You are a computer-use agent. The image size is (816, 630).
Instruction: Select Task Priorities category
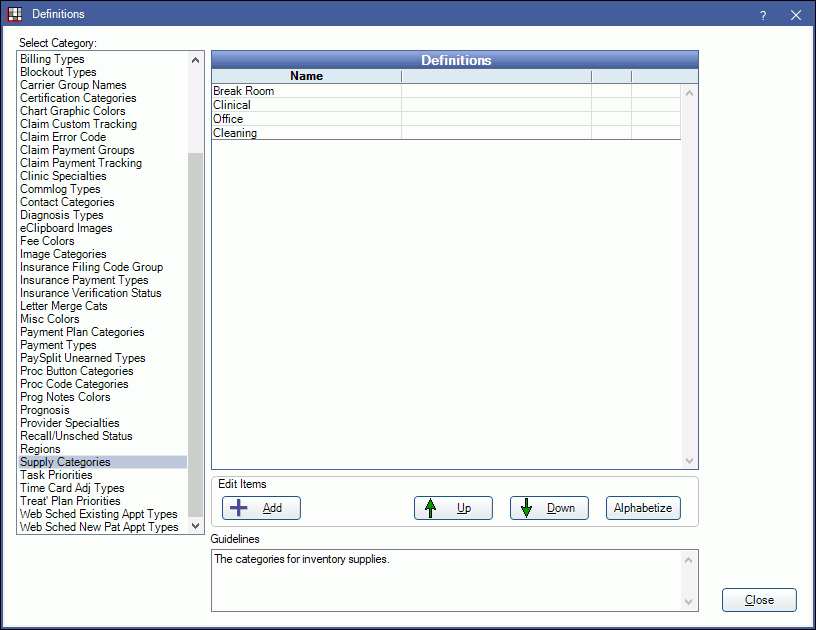(103, 475)
